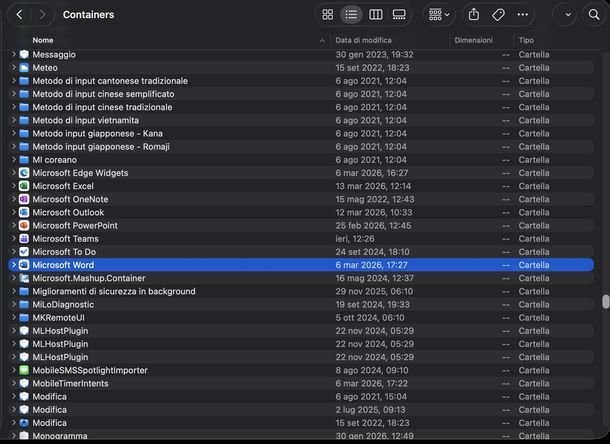Click the Messaggio folder icon
The width and height of the screenshot is (610, 444).
[x=24, y=54]
